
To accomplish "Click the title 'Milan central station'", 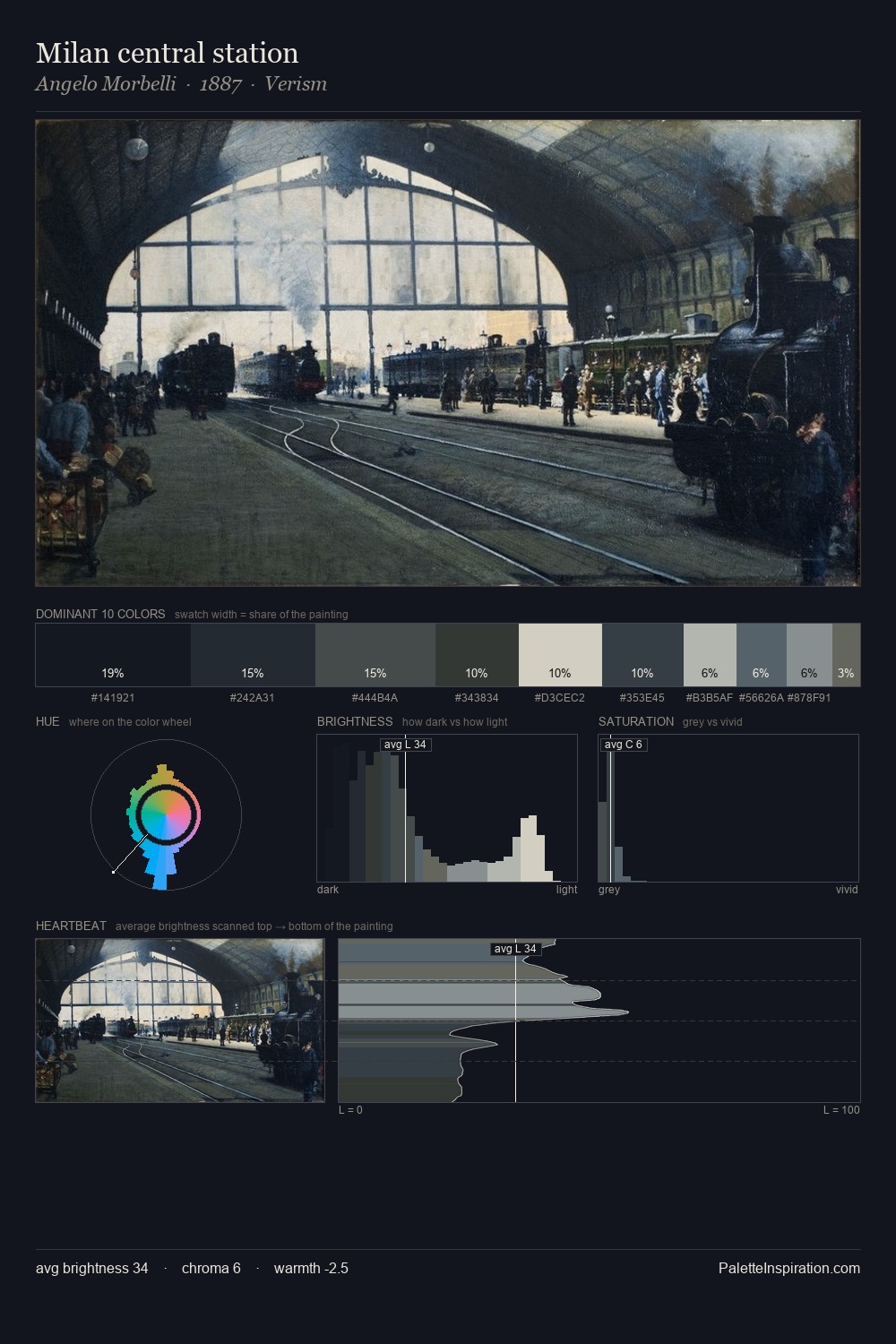I will point(168,53).
